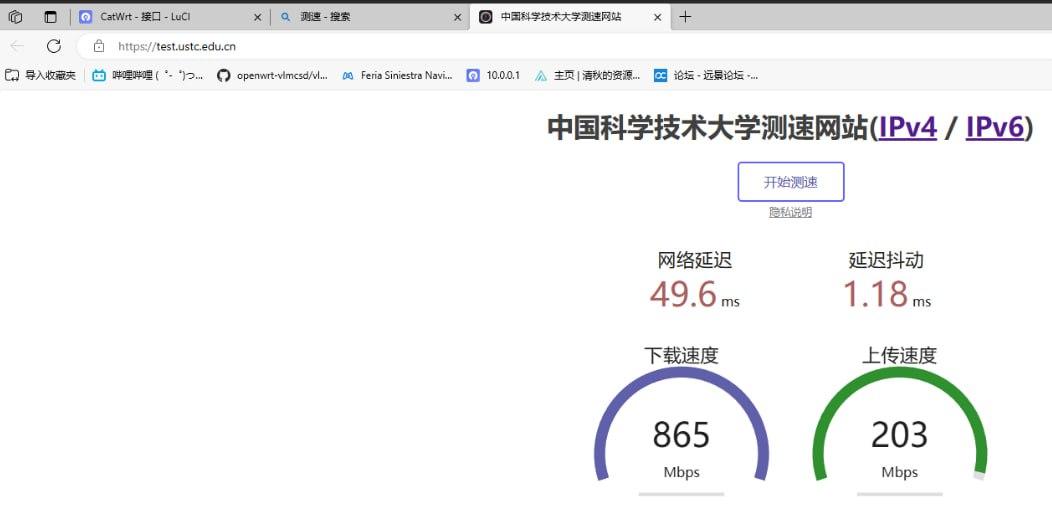Click the 开始测速 button

coord(790,182)
